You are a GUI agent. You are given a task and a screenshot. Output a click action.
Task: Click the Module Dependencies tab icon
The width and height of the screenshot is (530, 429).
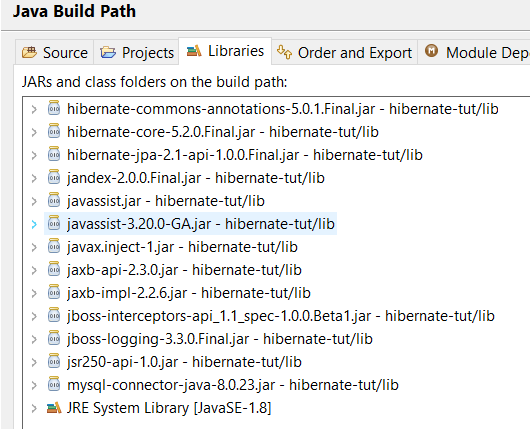431,51
